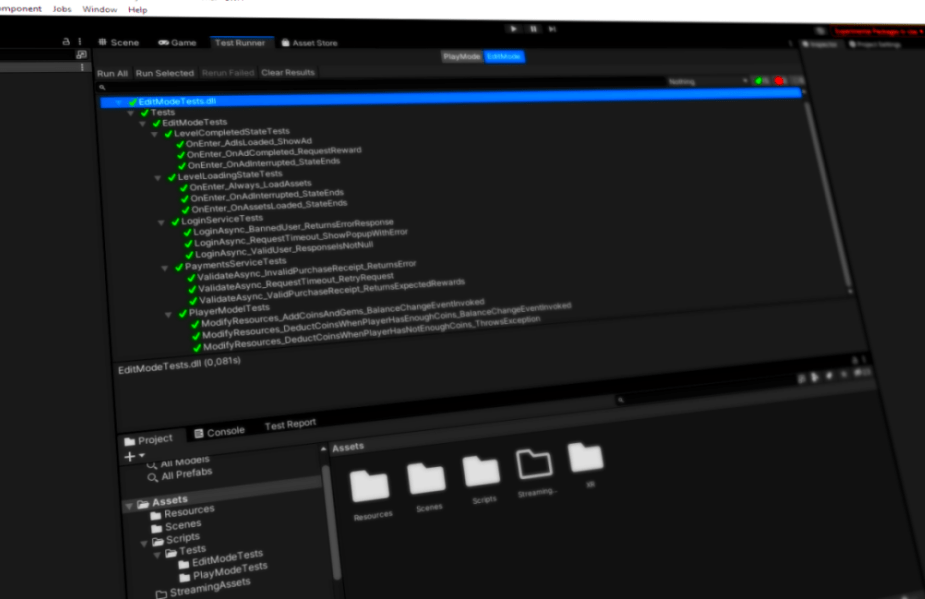The height and width of the screenshot is (599, 925).
Task: Open the Window menu
Action: tap(99, 9)
